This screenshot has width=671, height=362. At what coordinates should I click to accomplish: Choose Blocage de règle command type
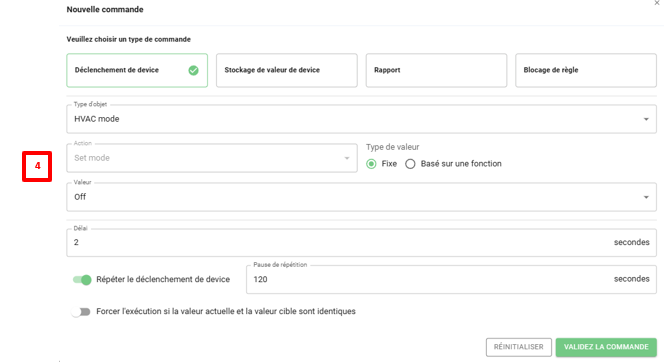(586, 70)
